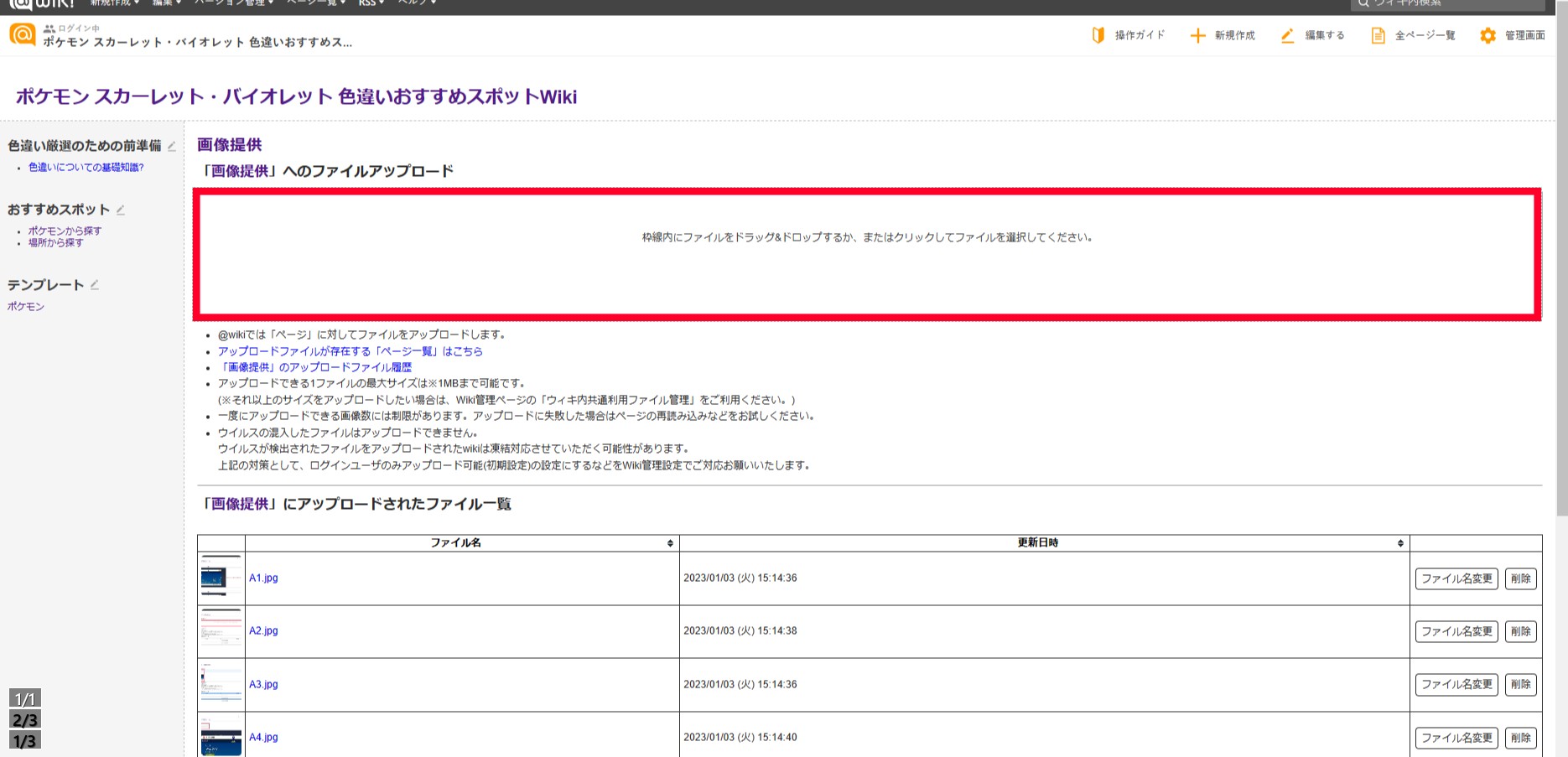Screen dimensions: 1568x757
Task: Open the 場所から探す link
Action: (x=56, y=242)
